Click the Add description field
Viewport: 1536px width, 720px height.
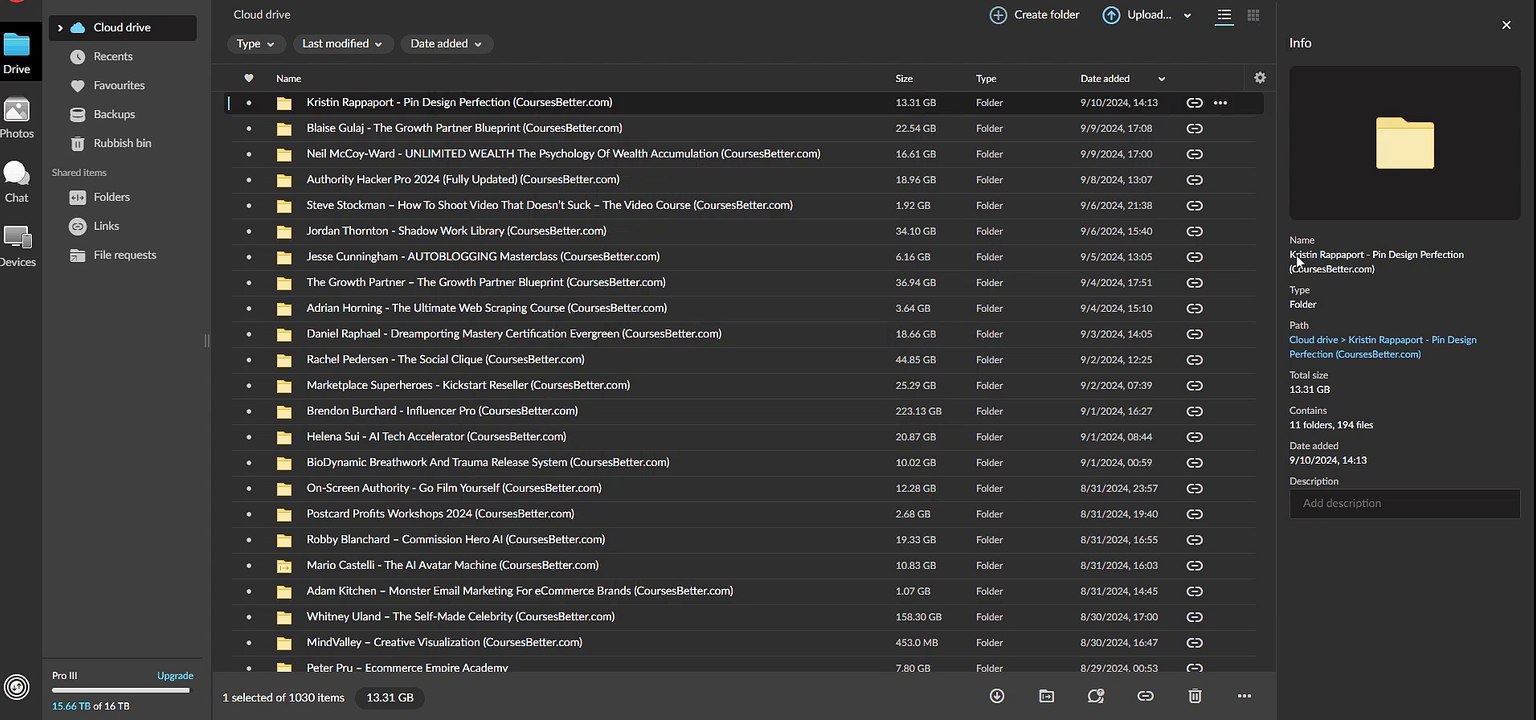click(x=1405, y=503)
